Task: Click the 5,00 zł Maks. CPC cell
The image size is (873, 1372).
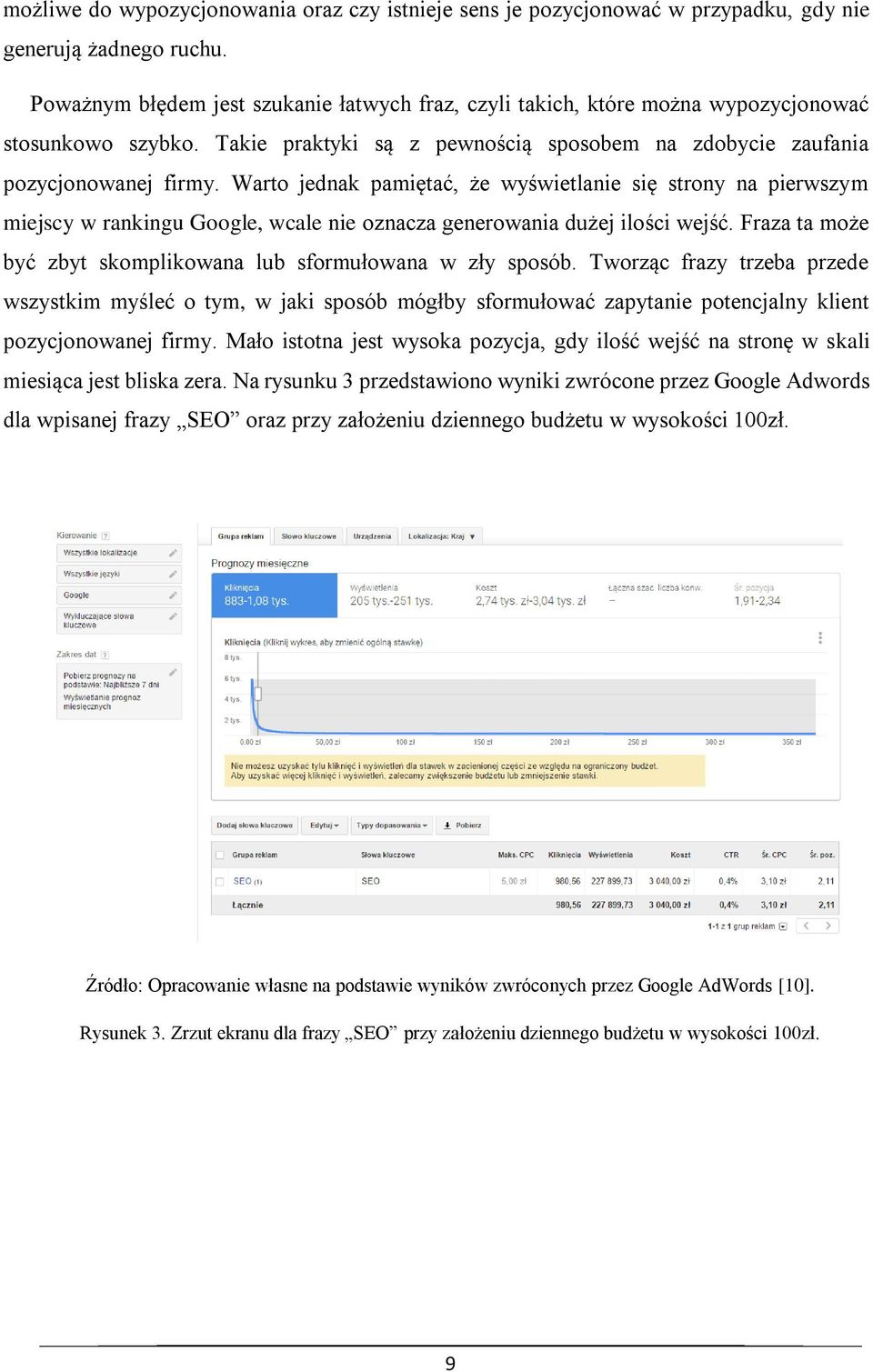Action: 514,881
